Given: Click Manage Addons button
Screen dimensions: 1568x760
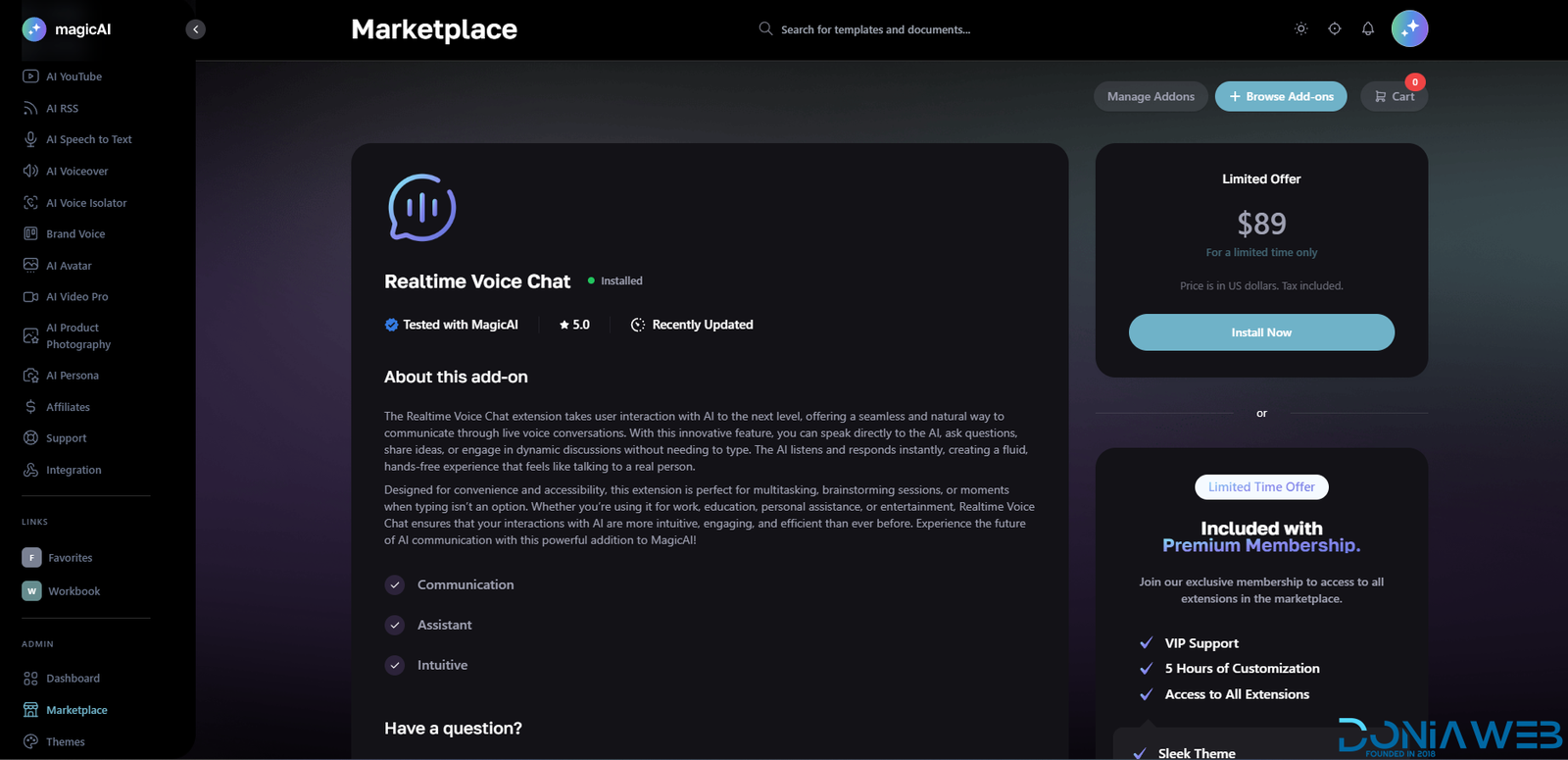Looking at the screenshot, I should pos(1151,96).
